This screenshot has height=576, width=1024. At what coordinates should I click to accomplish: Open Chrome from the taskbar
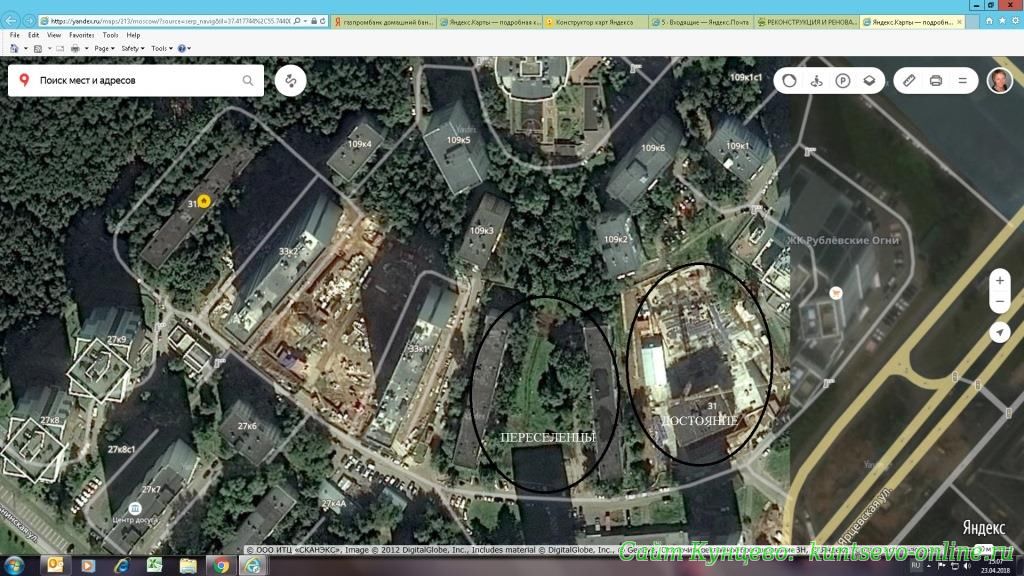221,565
